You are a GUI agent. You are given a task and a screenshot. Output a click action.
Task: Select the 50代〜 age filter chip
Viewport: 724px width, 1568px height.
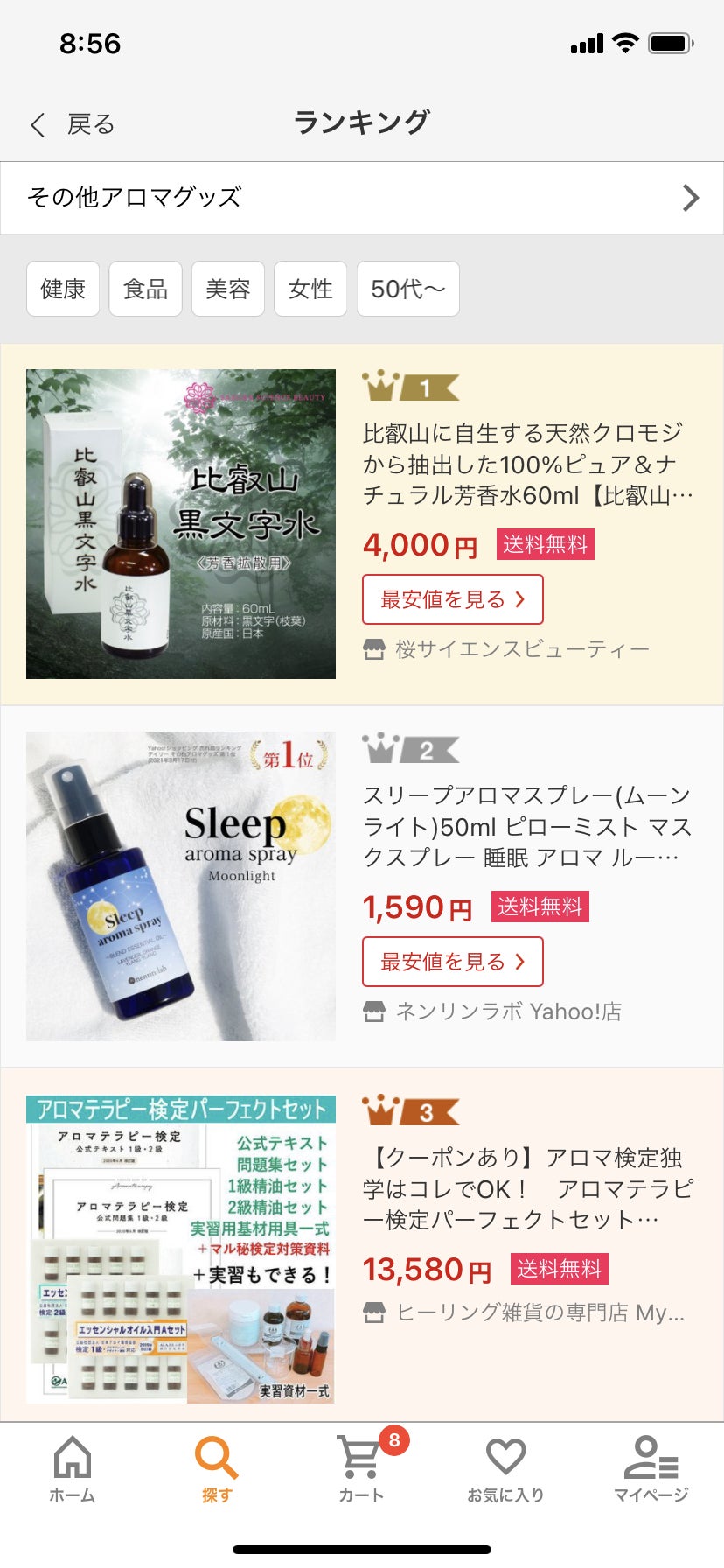[x=408, y=289]
